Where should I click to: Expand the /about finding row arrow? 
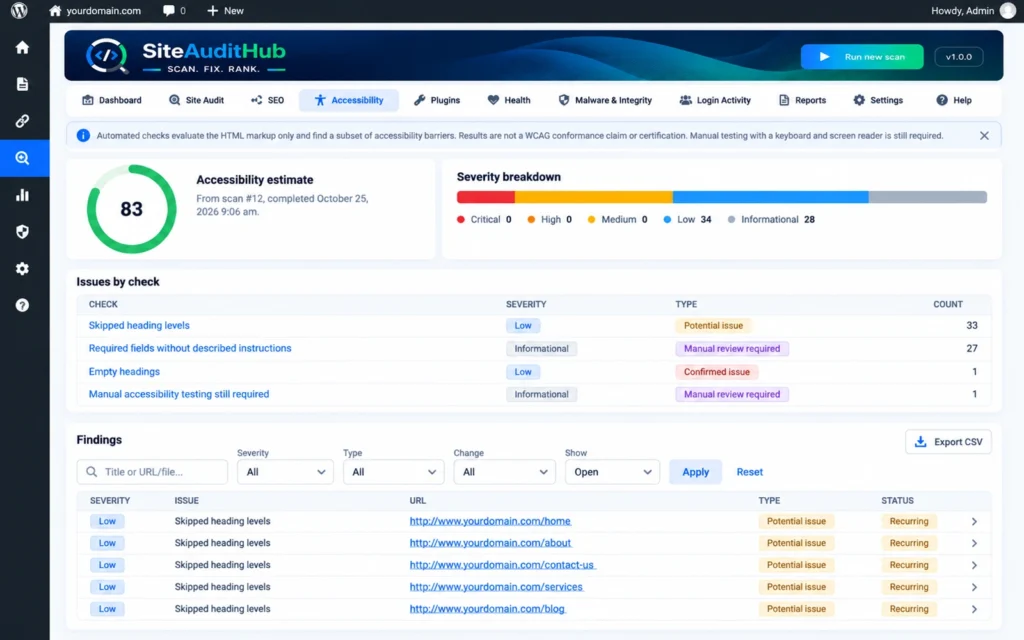974,543
